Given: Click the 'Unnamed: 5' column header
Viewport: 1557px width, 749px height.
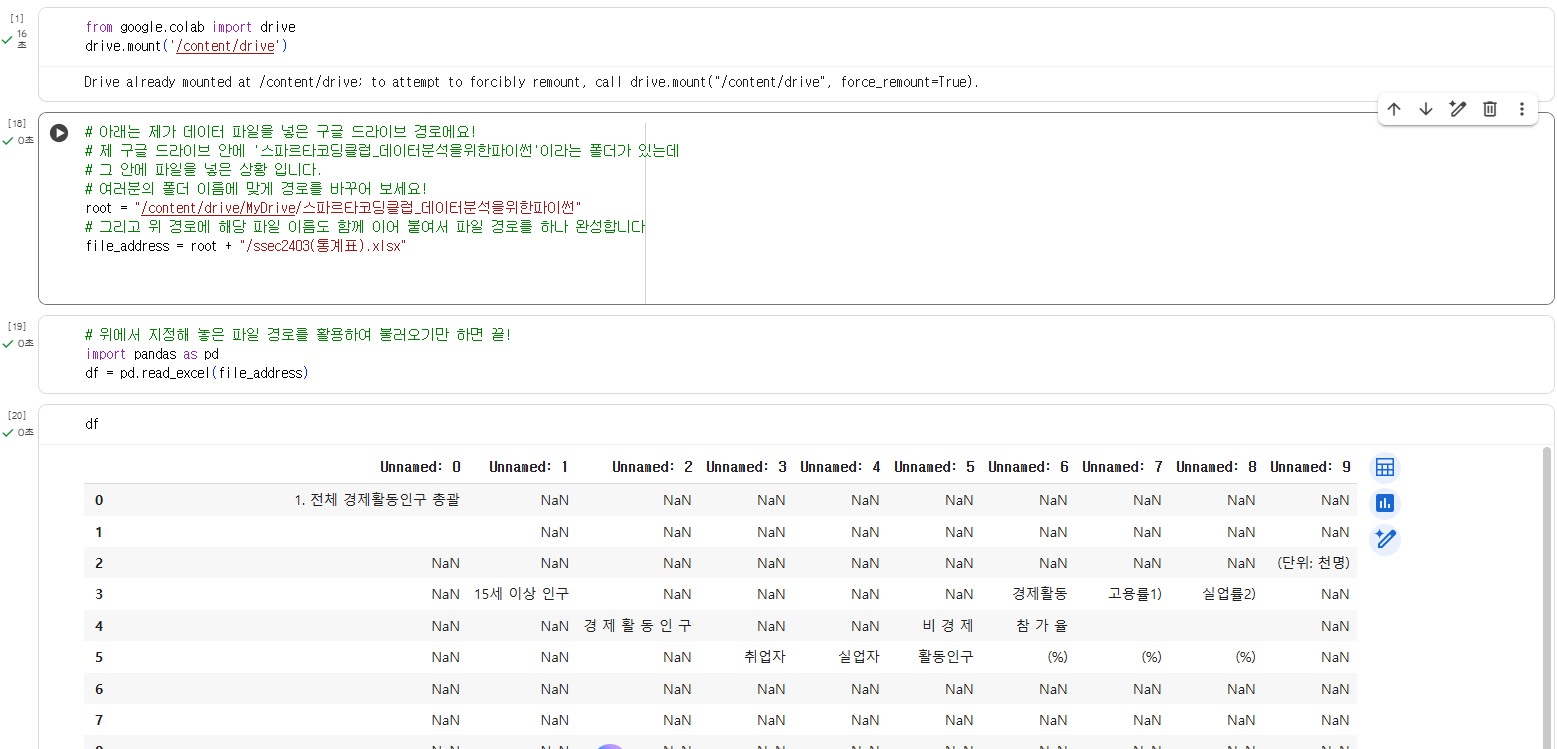Looking at the screenshot, I should click(x=934, y=467).
